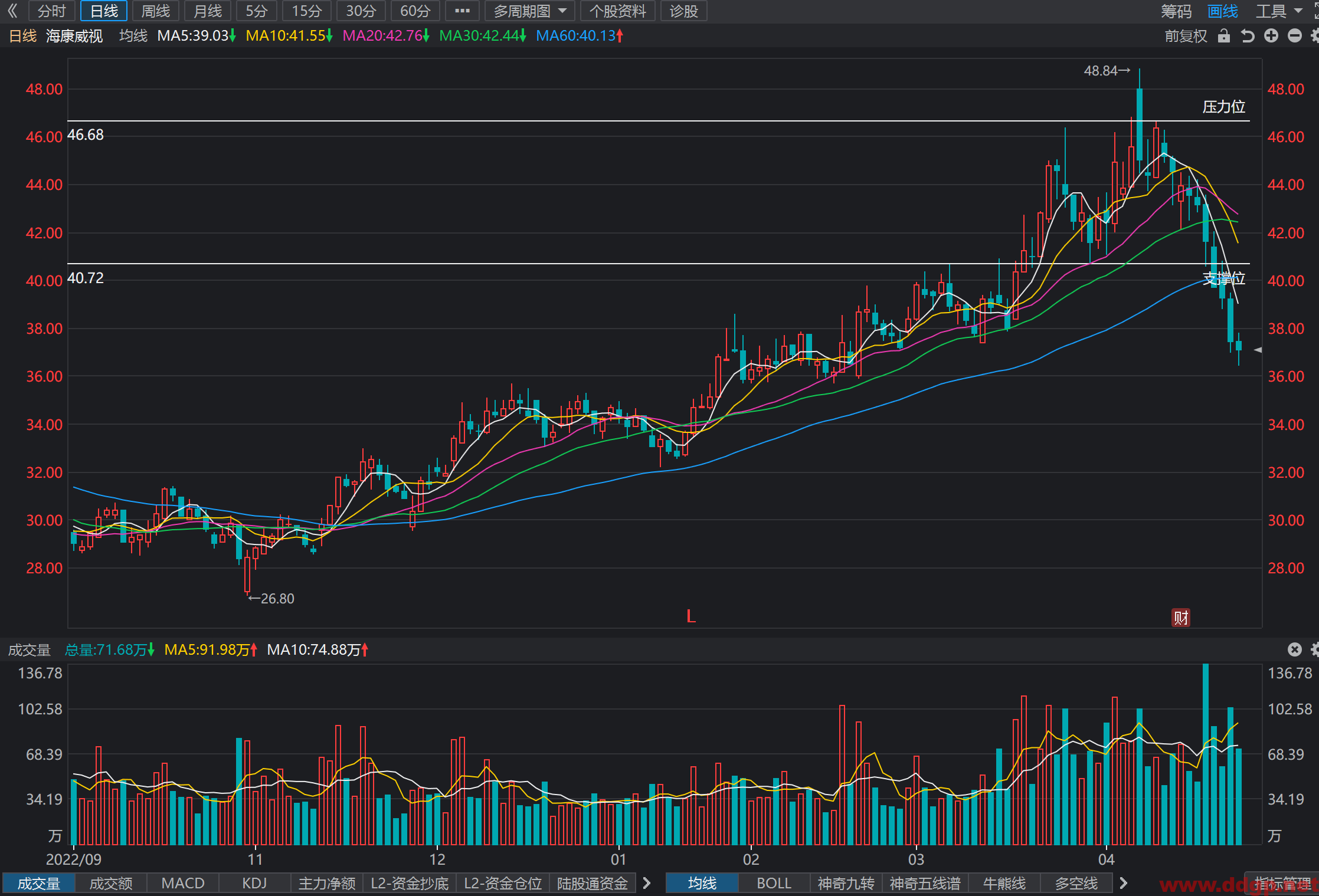Toggle the 前复权 price adjustment mode
This screenshot has height=896, width=1319.
(1186, 36)
